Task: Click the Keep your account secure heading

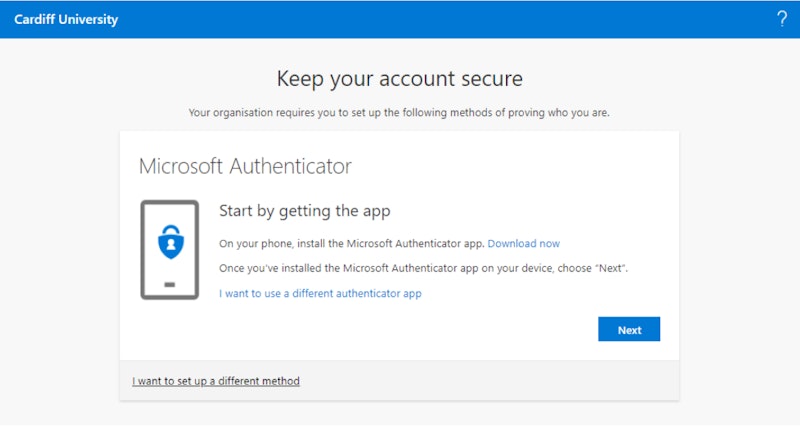Action: point(399,78)
